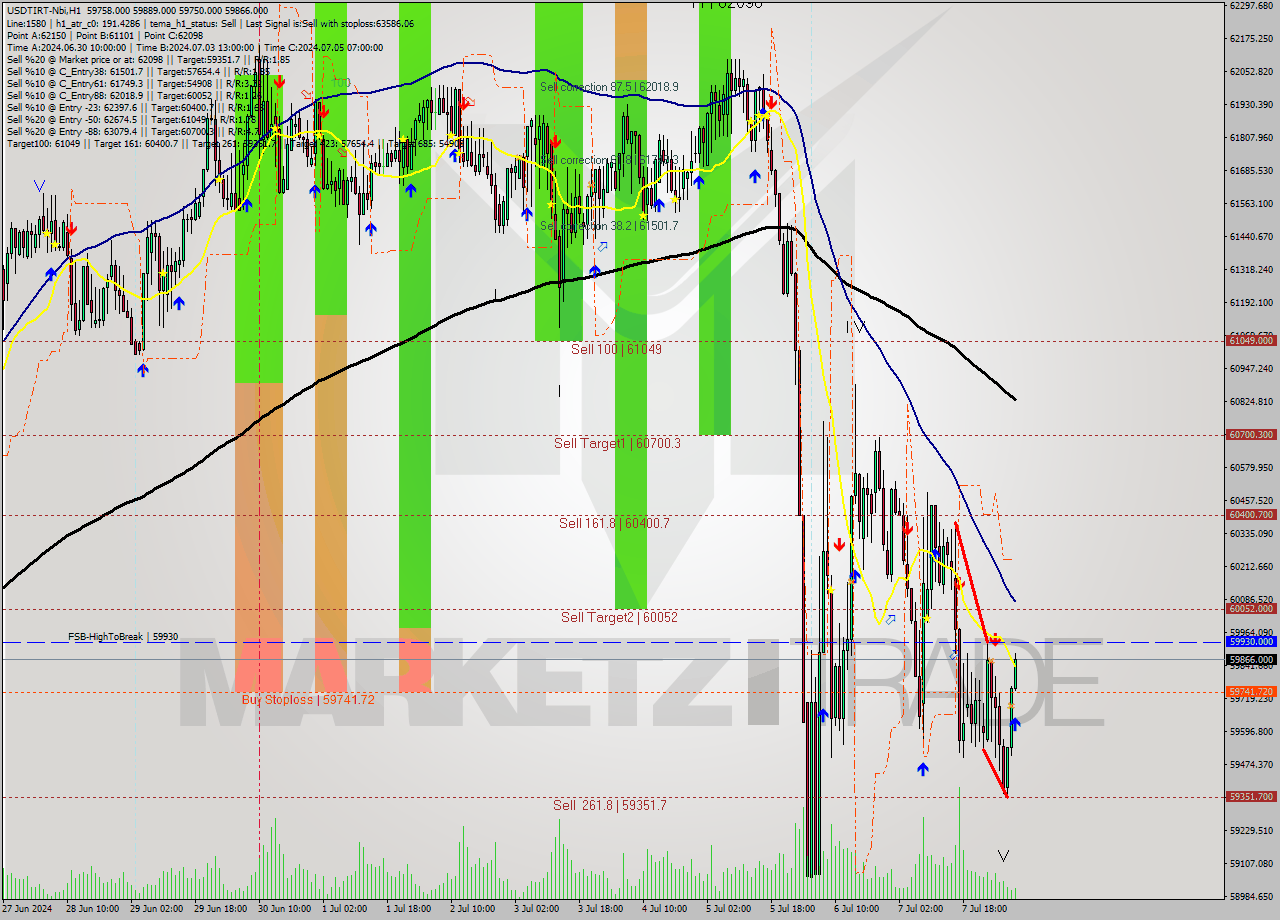Click the 60700.300 price tag on axis
Image resolution: width=1280 pixels, height=920 pixels.
[1250, 434]
